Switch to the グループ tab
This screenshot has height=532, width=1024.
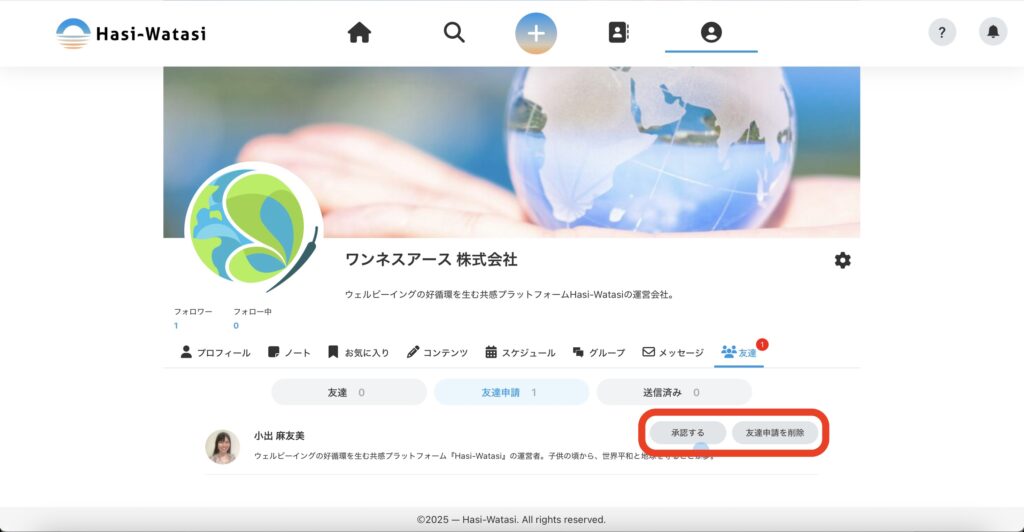pyautogui.click(x=598, y=352)
